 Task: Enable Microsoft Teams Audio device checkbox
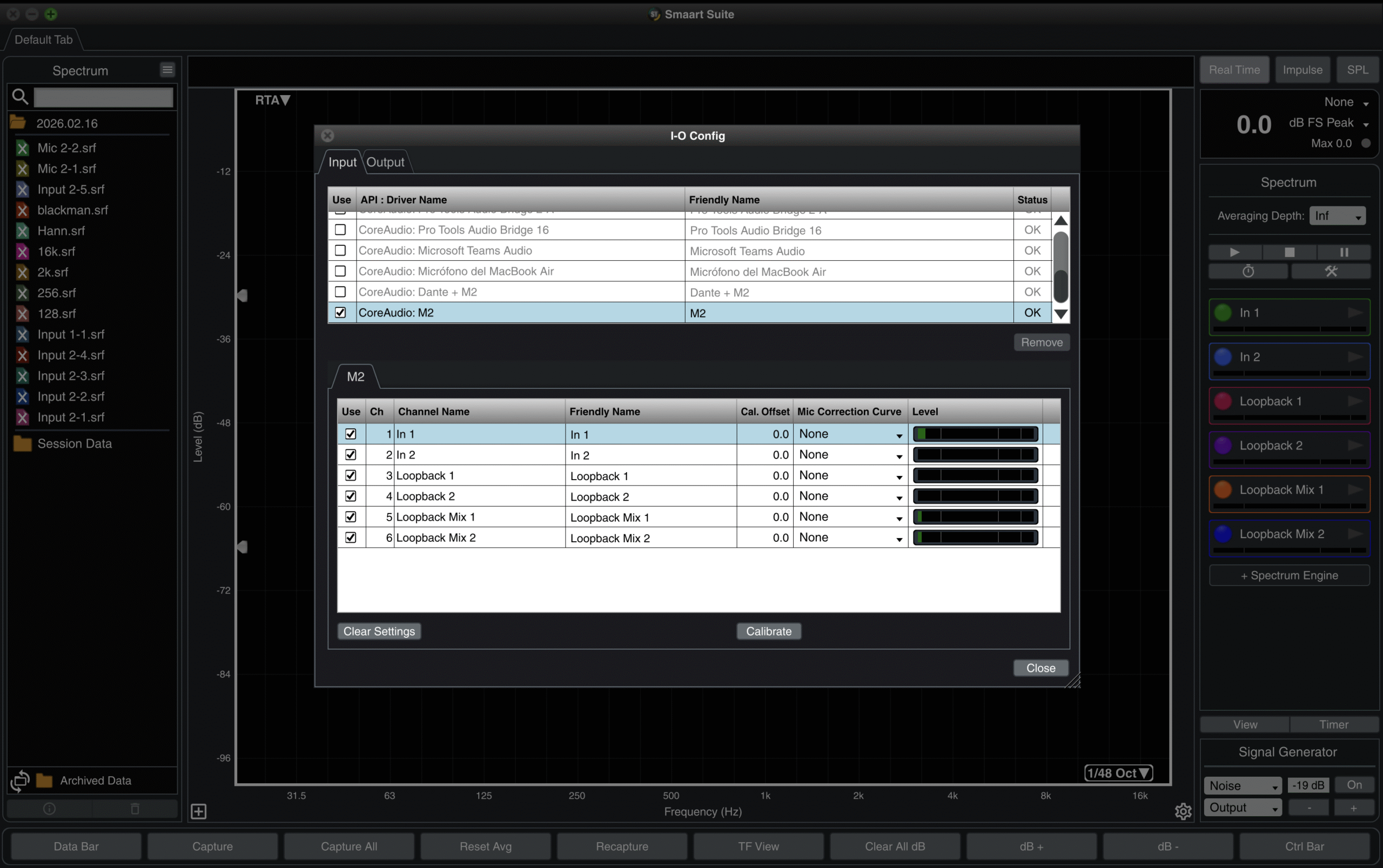340,250
